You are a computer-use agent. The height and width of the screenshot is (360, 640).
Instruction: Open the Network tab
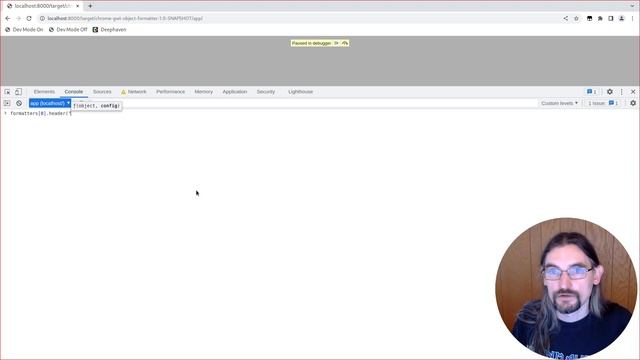point(134,92)
